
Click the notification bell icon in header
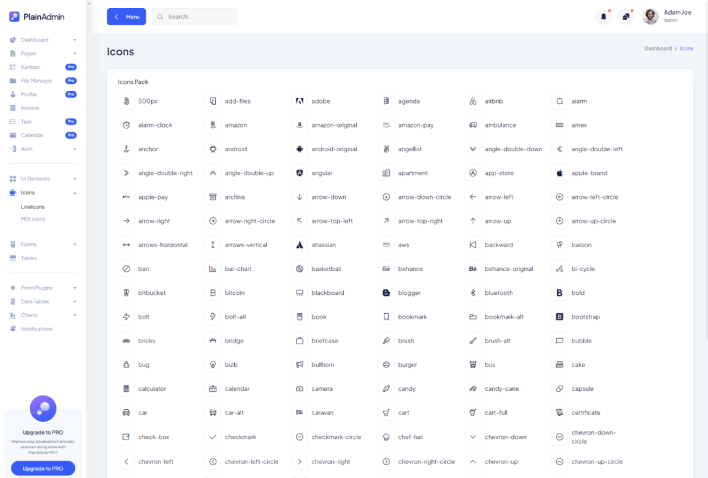603,17
